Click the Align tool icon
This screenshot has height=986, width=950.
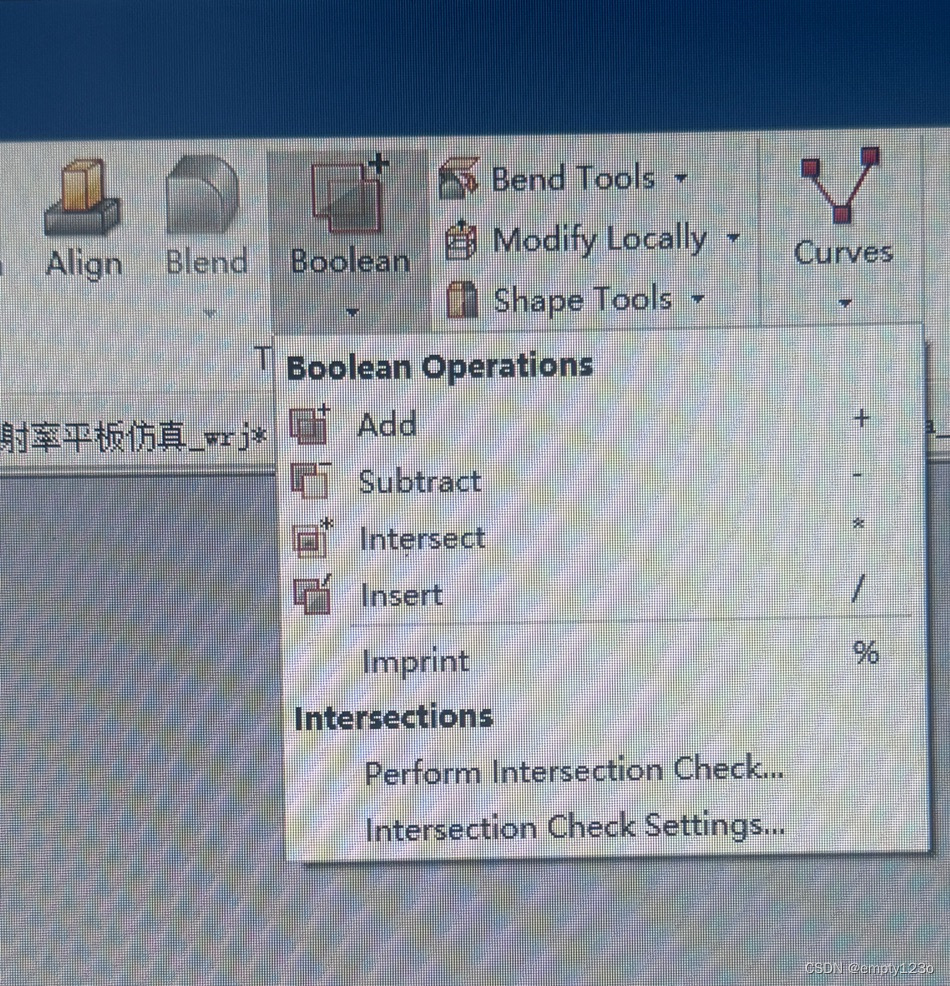[82, 196]
